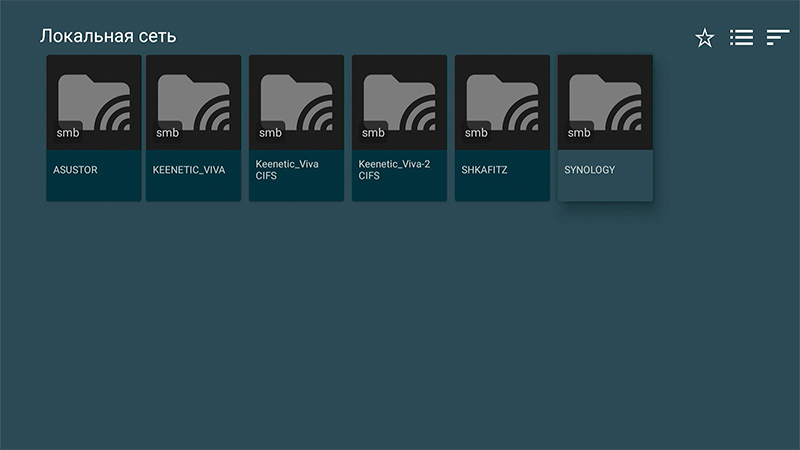Click the Keenetic_Viva-2 CIFS folder icon
The image size is (800, 450).
pos(399,102)
